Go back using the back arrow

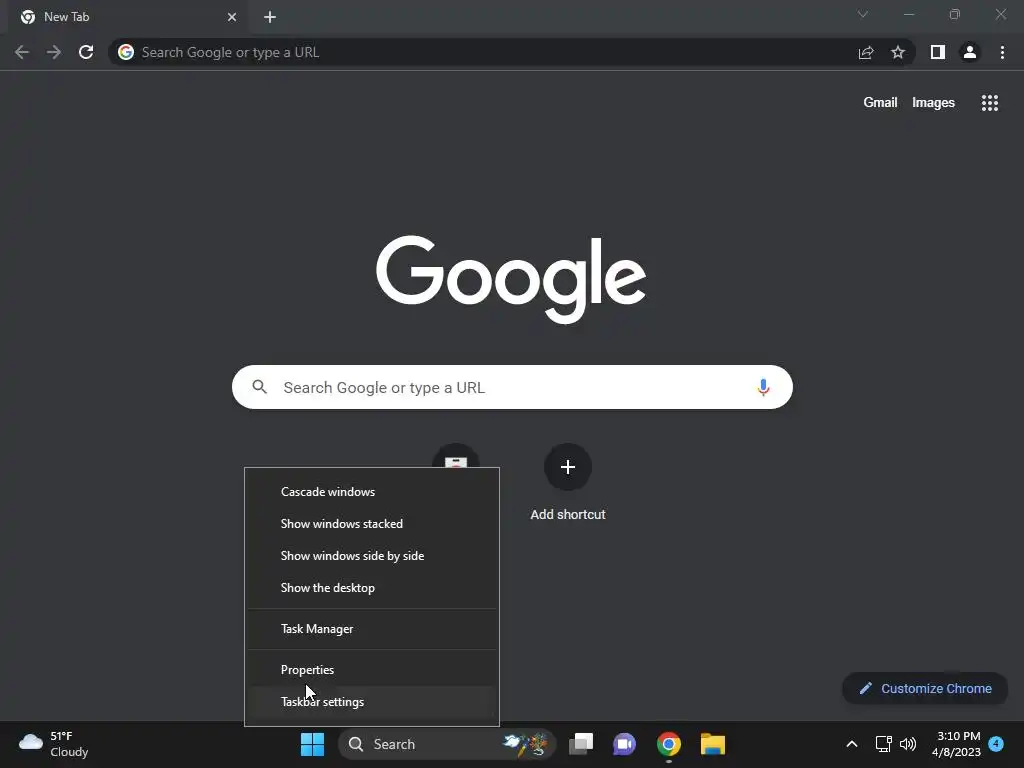[22, 52]
